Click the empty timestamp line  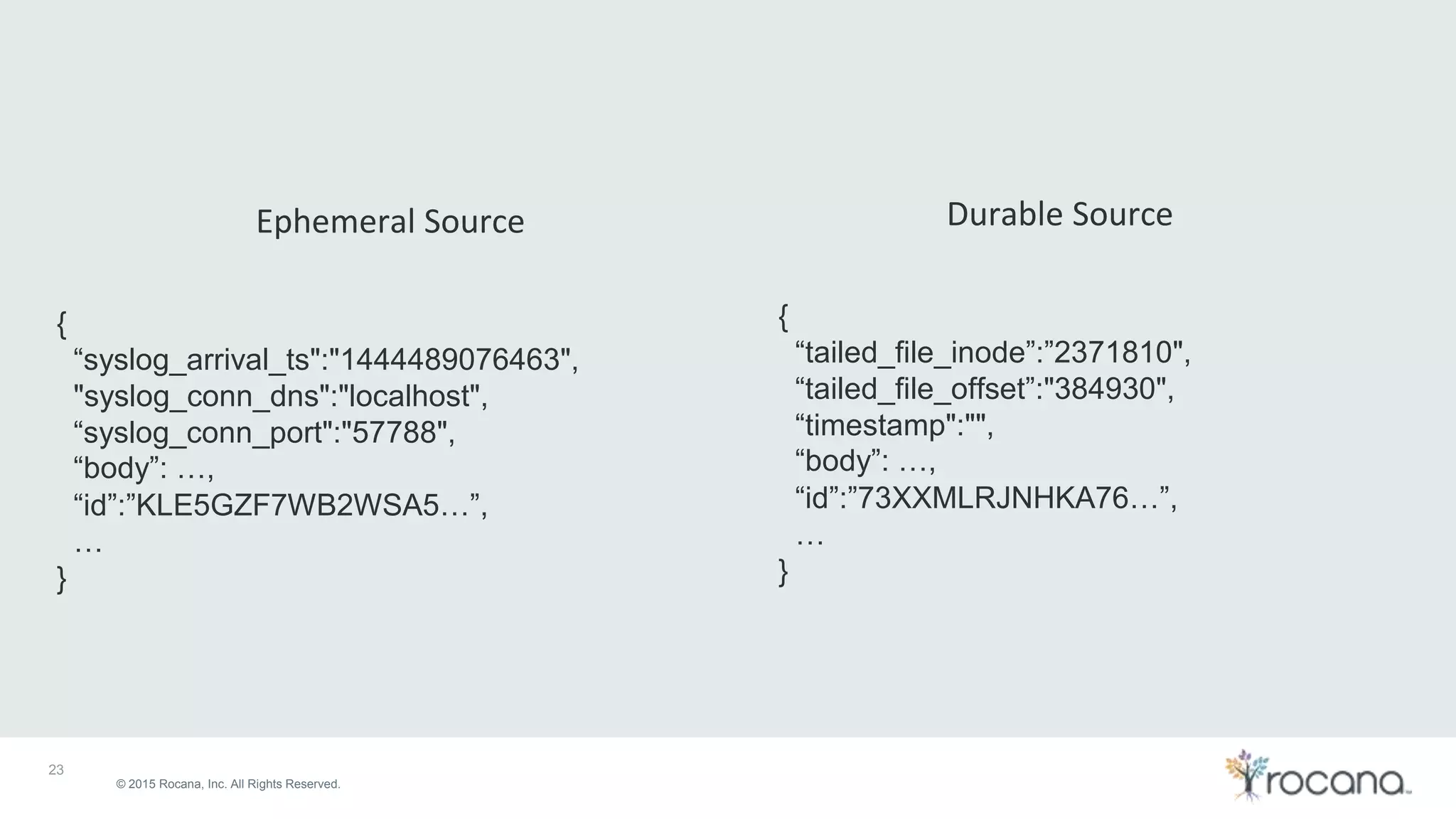point(894,425)
